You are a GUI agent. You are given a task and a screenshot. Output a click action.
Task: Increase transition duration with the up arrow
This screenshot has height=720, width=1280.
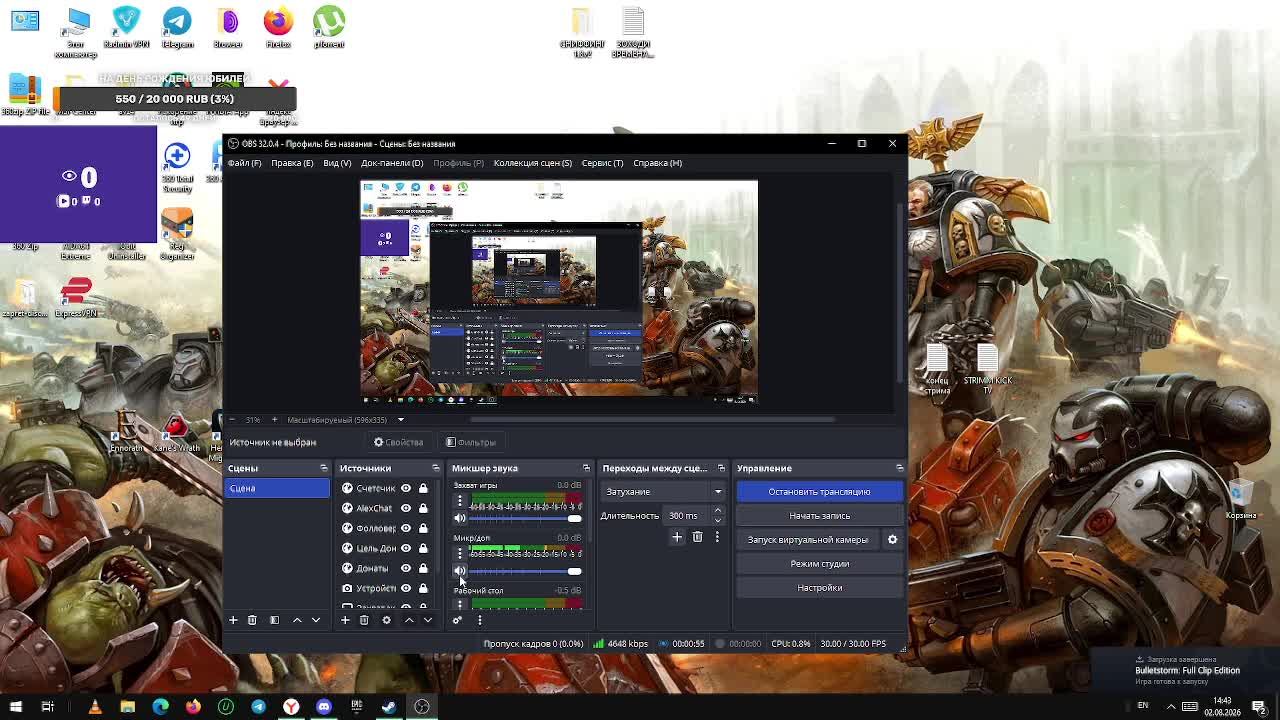tap(717, 511)
